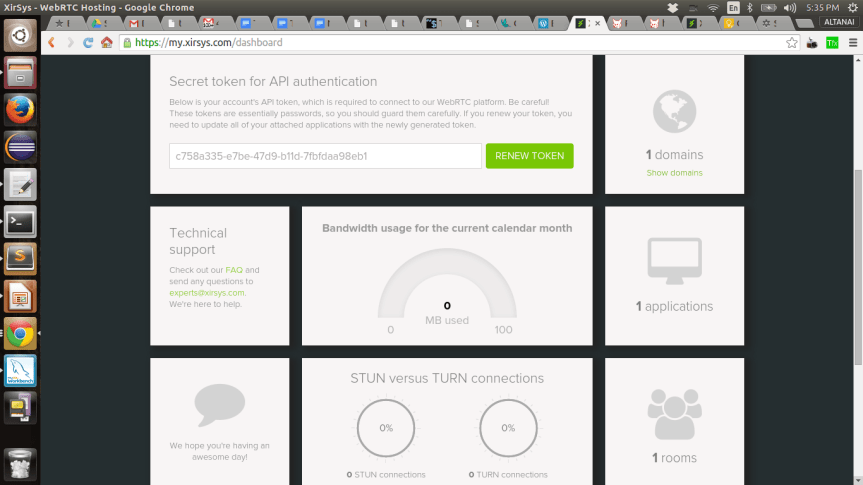The image size is (863, 485).
Task: Bookmark this page with the star icon
Action: (792, 43)
